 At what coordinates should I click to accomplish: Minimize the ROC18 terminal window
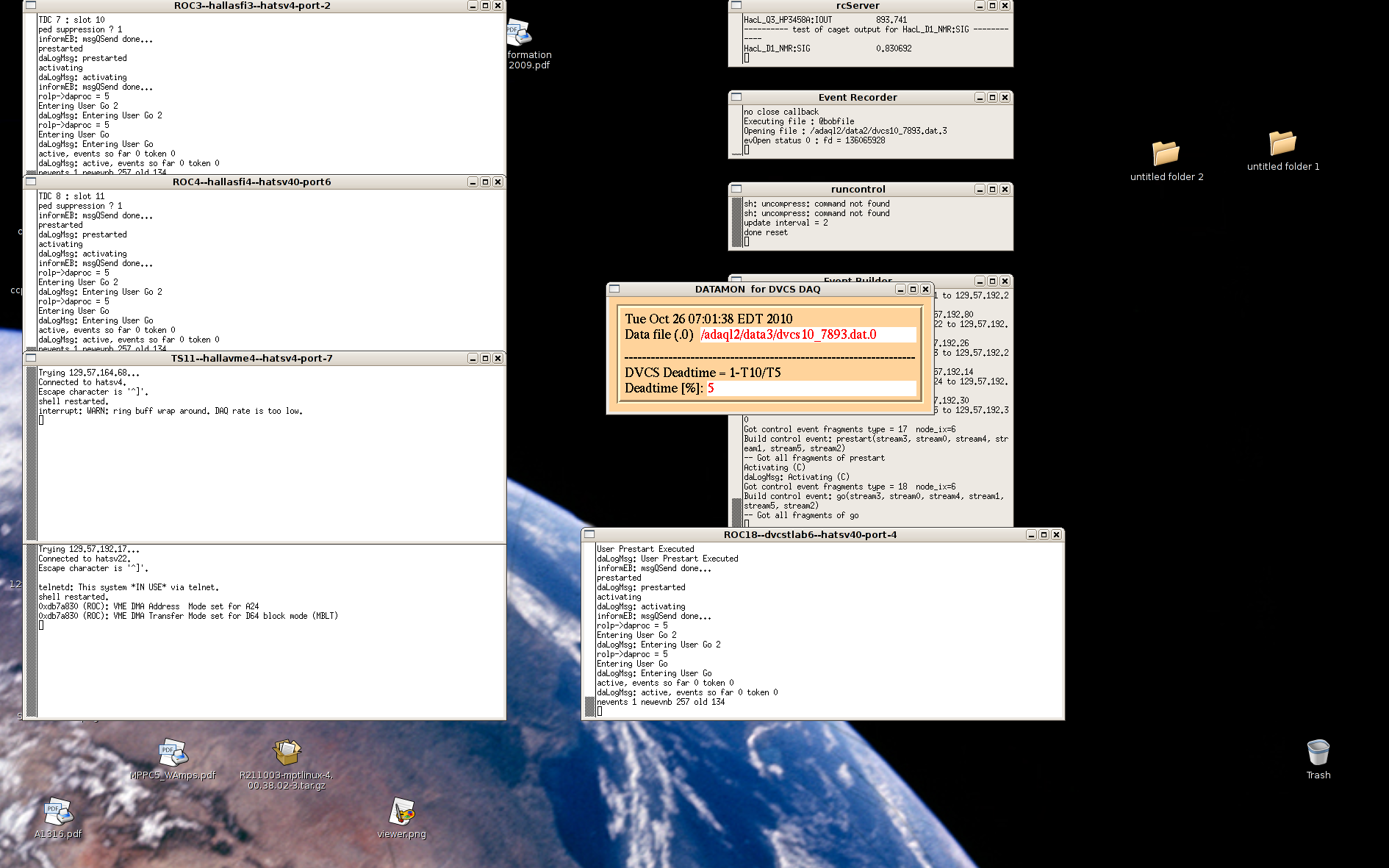tap(1031, 534)
